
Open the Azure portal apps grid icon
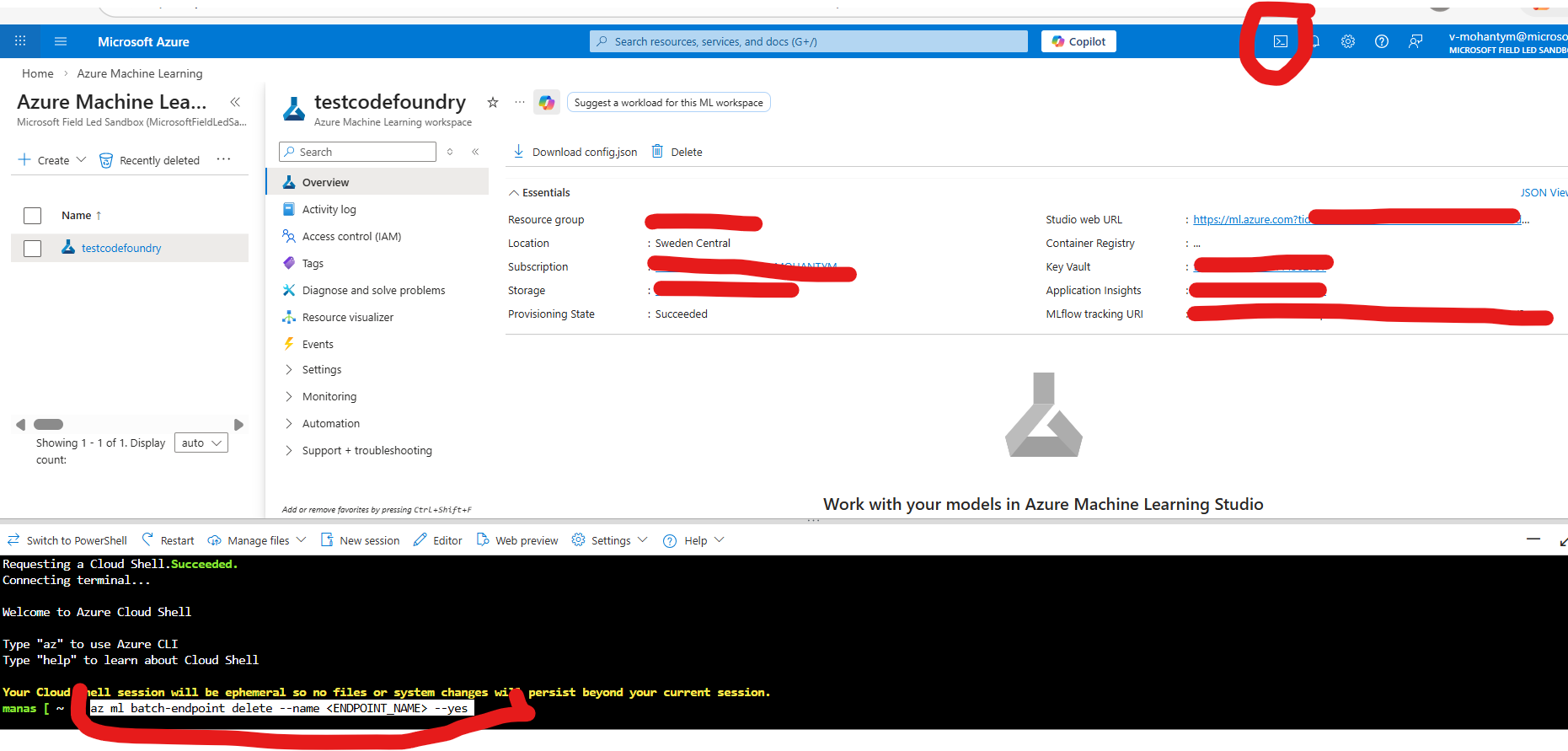point(20,40)
